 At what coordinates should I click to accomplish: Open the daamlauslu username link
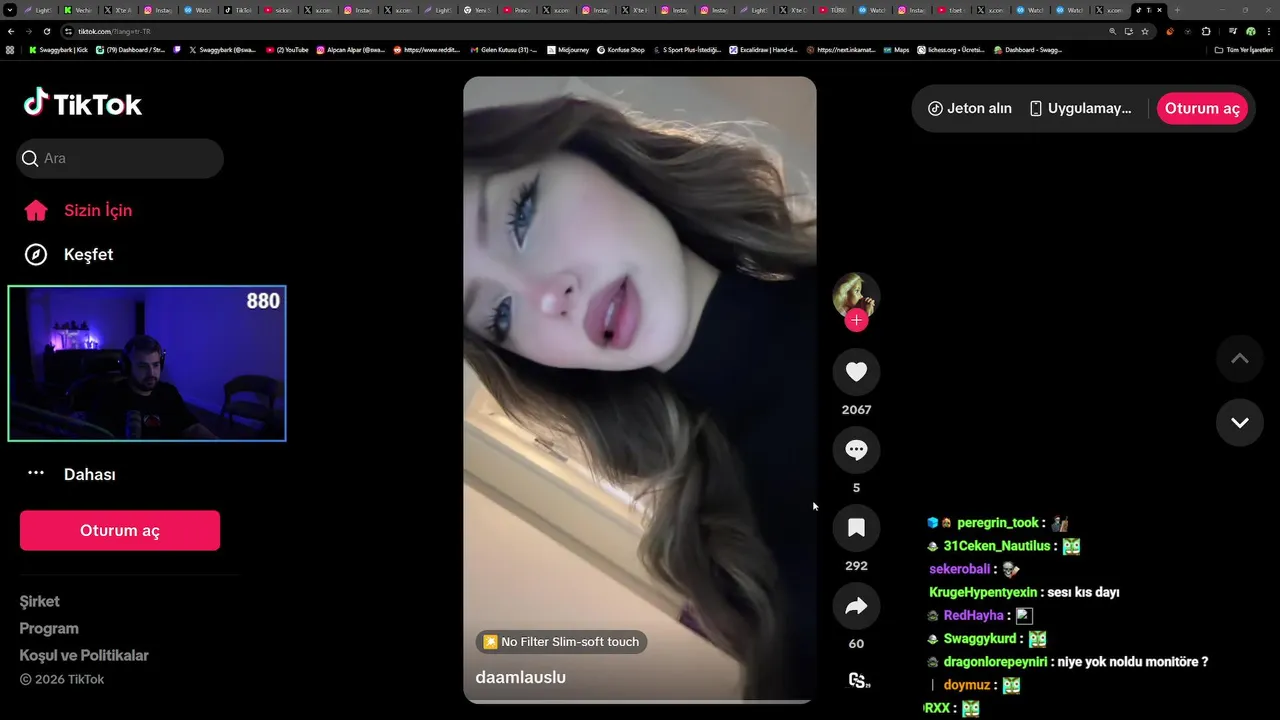pyautogui.click(x=521, y=677)
